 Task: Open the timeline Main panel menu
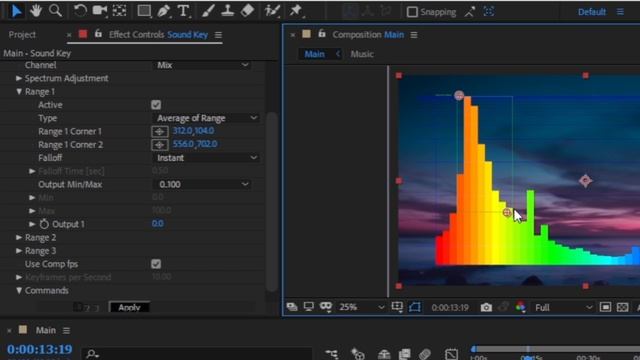coord(66,330)
